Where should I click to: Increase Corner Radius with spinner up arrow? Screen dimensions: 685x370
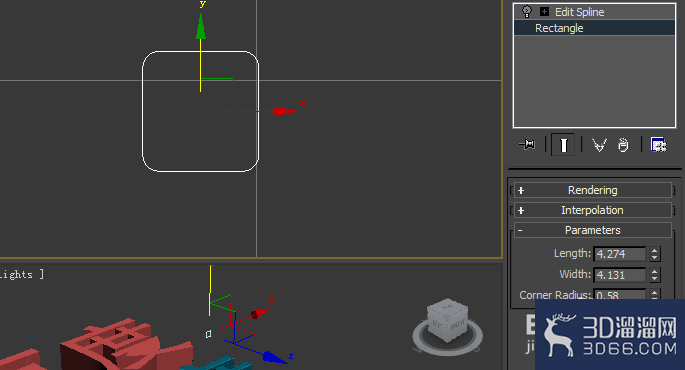tap(654, 292)
